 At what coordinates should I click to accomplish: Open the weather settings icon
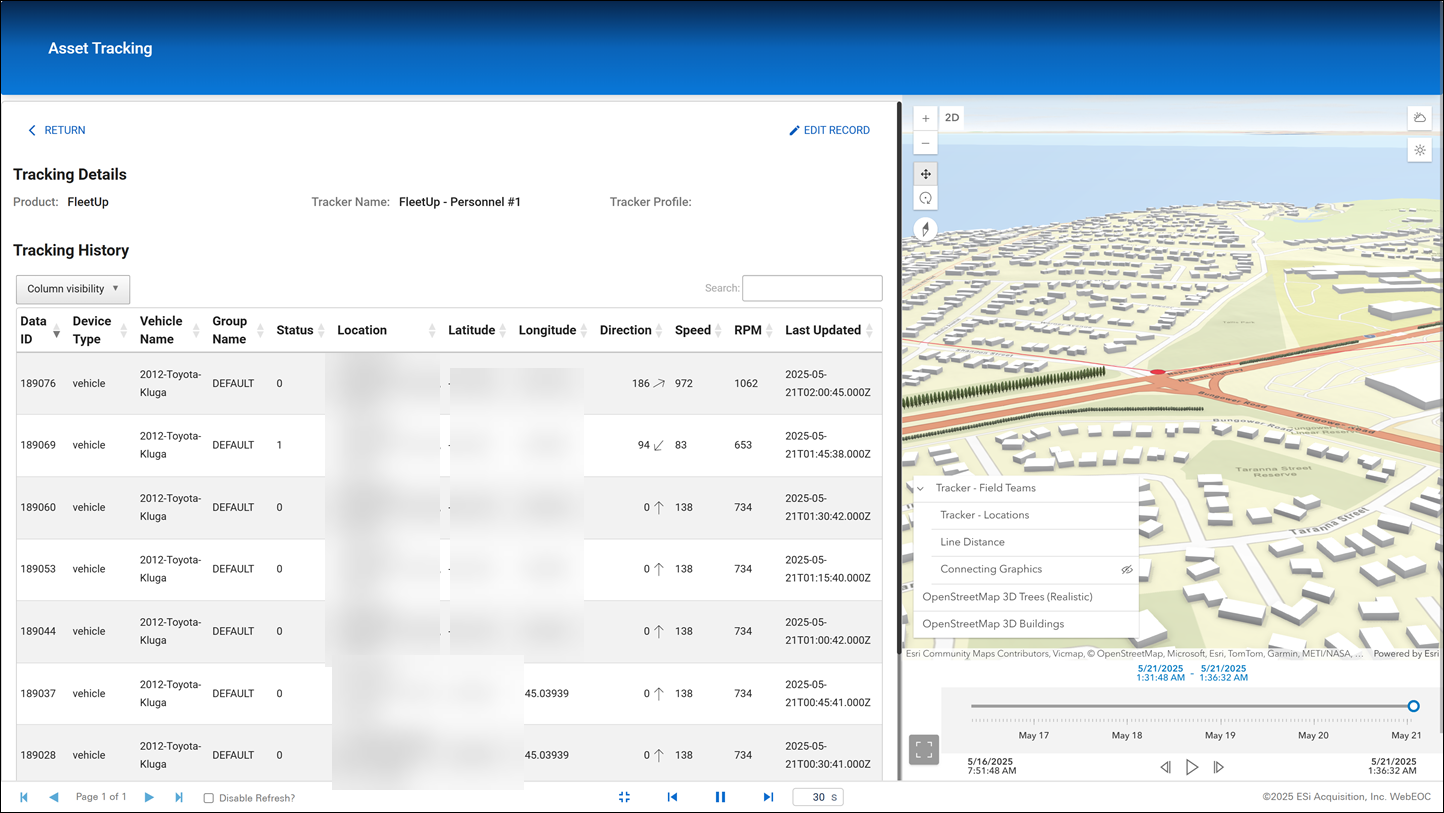pos(1419,118)
